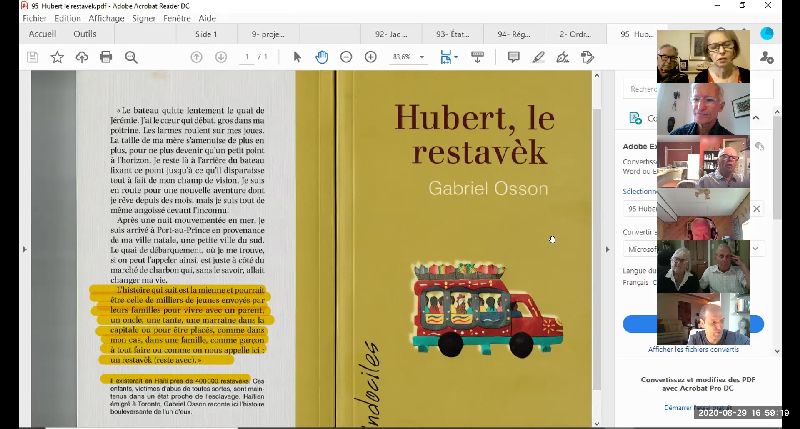Go to next page with down arrow
800x429 pixels.
[221, 57]
